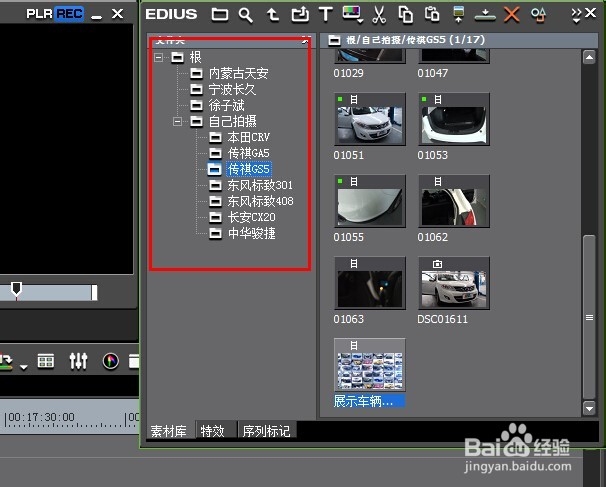Open the color bars new clip icon
Viewport: 606px width, 487px height.
point(352,14)
